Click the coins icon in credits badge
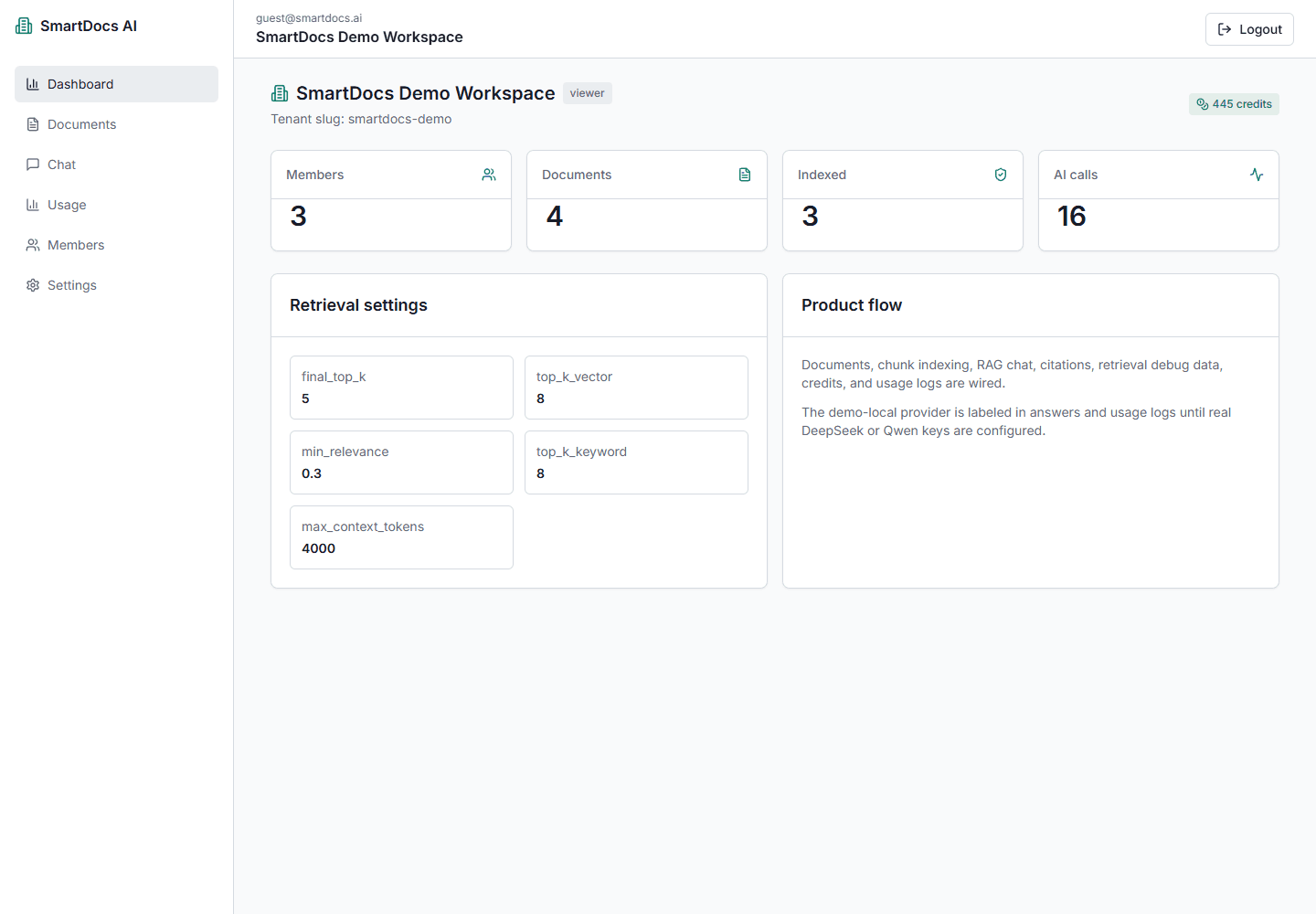 click(1203, 104)
